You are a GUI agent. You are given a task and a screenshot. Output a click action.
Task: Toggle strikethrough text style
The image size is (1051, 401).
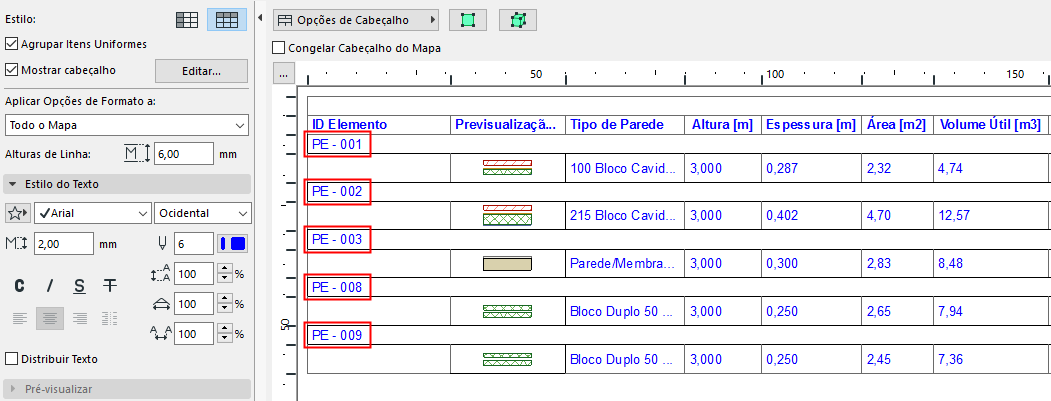click(110, 286)
